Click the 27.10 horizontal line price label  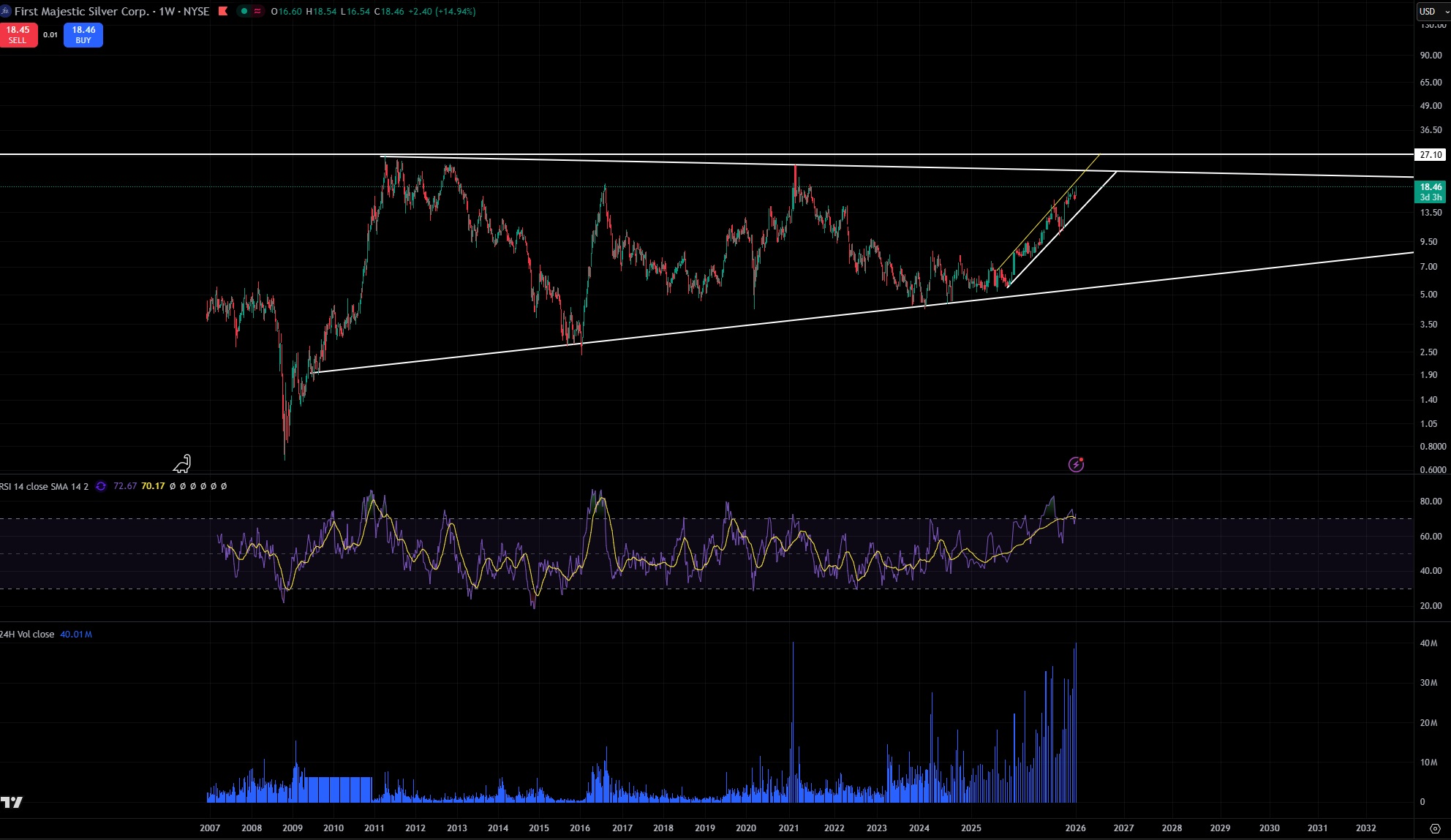tap(1430, 154)
